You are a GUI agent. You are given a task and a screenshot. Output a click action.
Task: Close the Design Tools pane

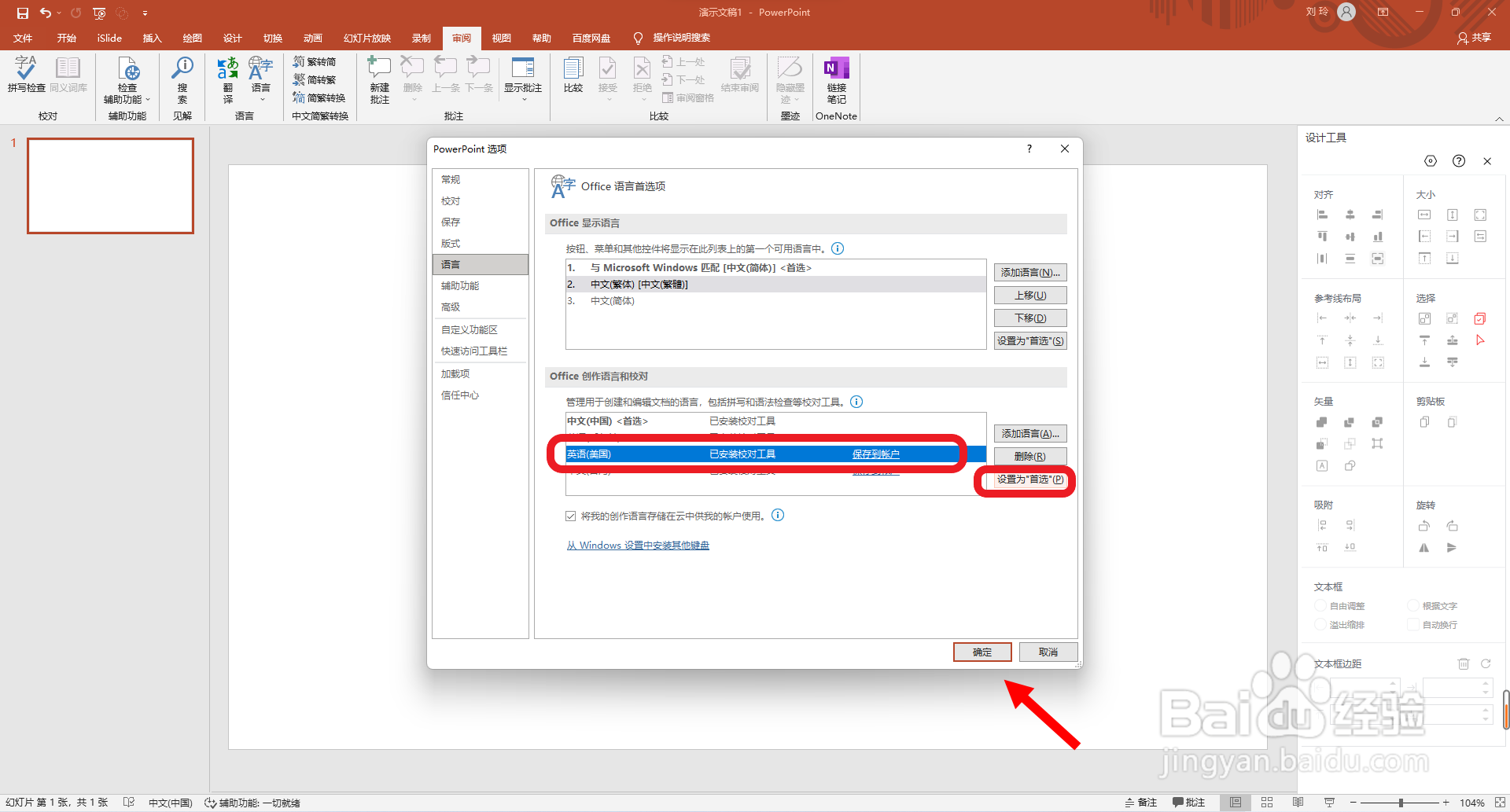pos(1487,161)
